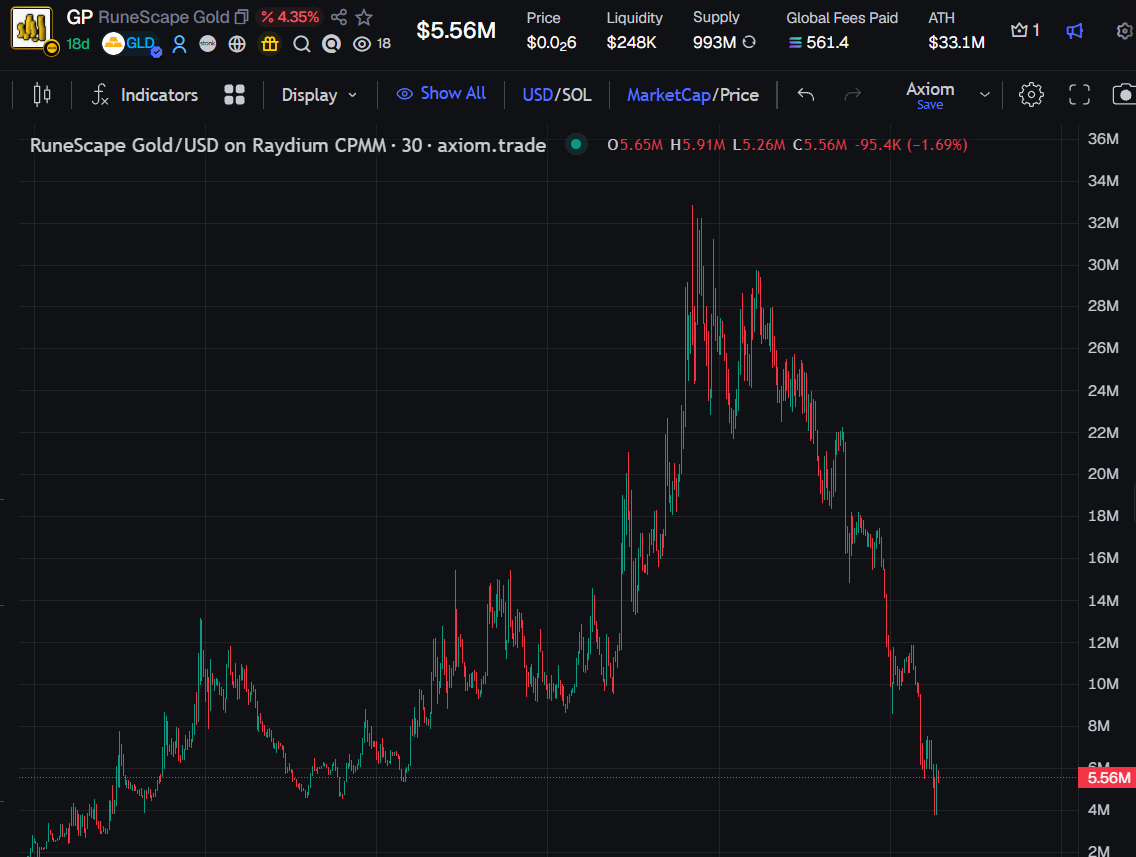1136x857 pixels.
Task: Open the share icon beside 4.35%
Action: pos(338,17)
